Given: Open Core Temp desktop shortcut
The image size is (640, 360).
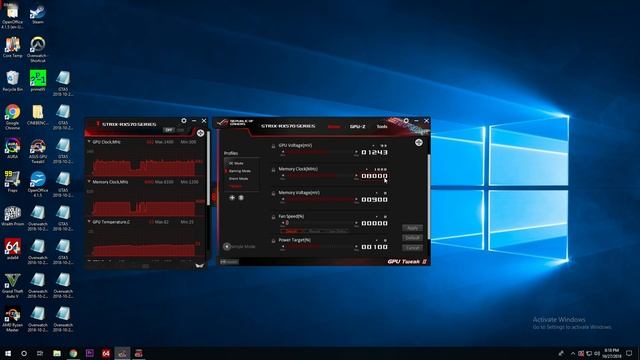Looking at the screenshot, I should pyautogui.click(x=13, y=47).
